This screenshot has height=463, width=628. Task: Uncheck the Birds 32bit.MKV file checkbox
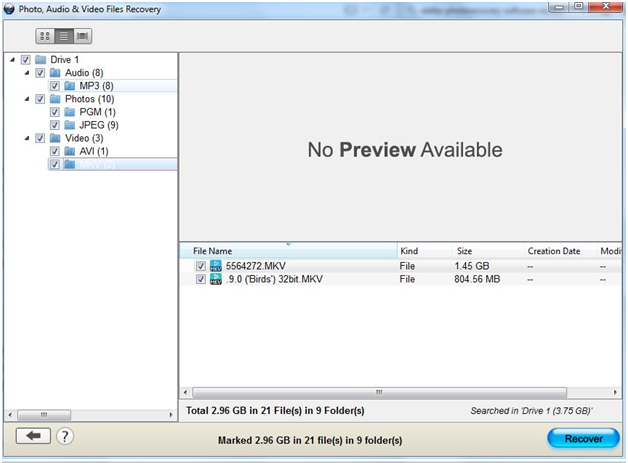click(201, 279)
